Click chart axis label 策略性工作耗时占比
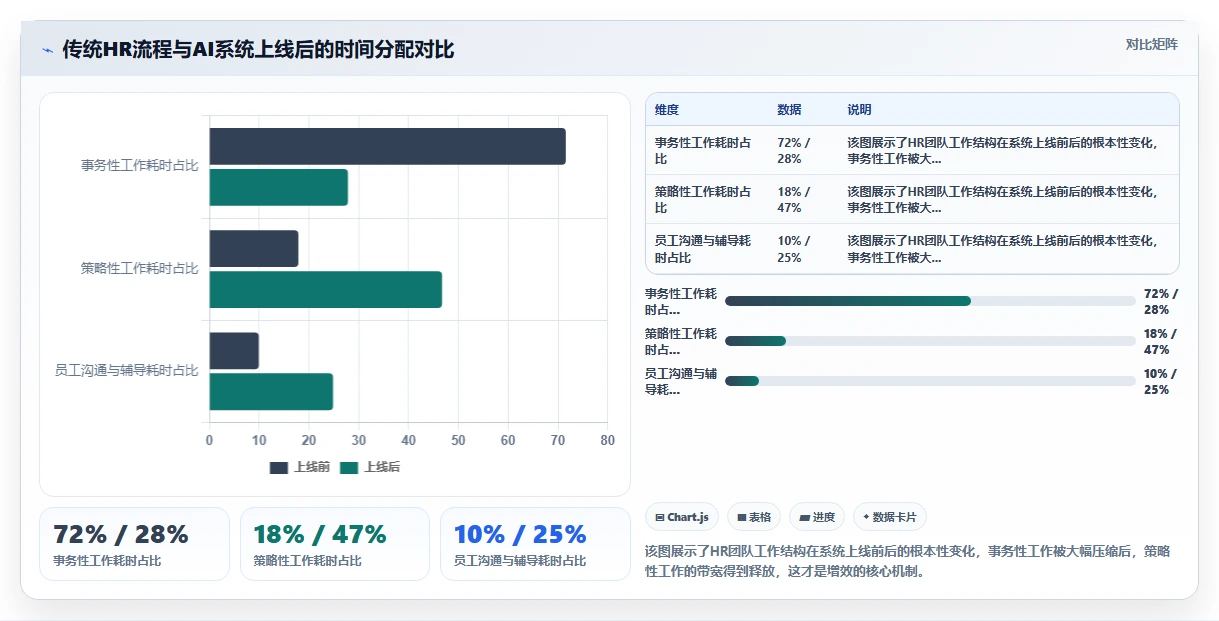The height and width of the screenshot is (621, 1219). pos(140,268)
